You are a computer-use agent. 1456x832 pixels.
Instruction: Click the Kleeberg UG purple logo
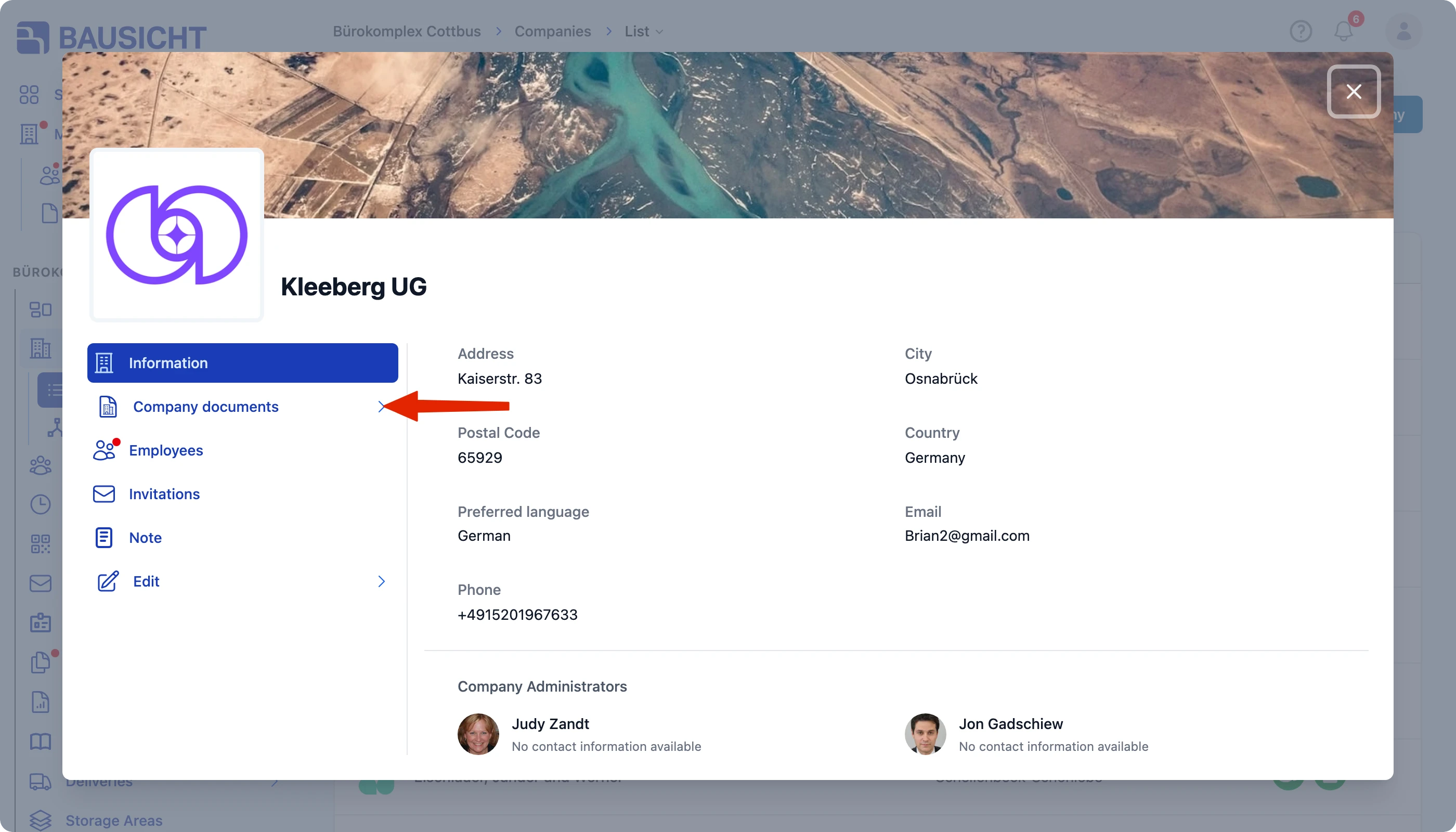pyautogui.click(x=177, y=235)
